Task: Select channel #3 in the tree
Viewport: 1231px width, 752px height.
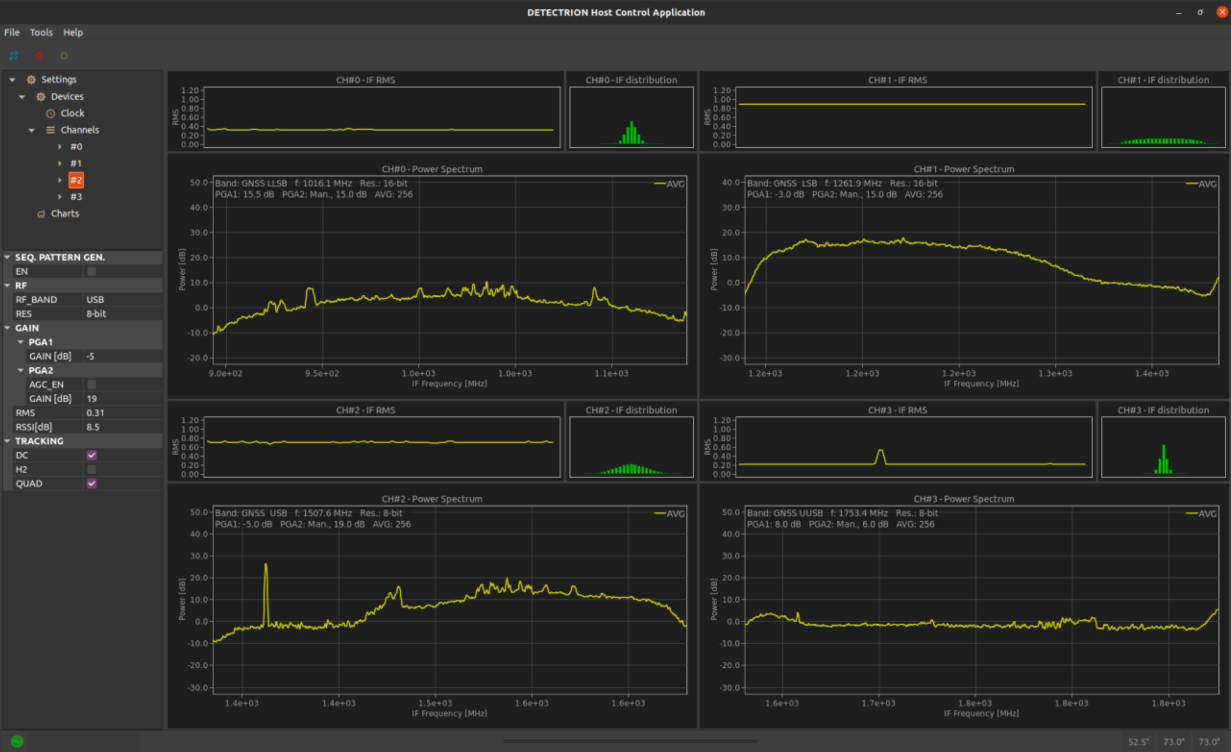Action: 76,197
